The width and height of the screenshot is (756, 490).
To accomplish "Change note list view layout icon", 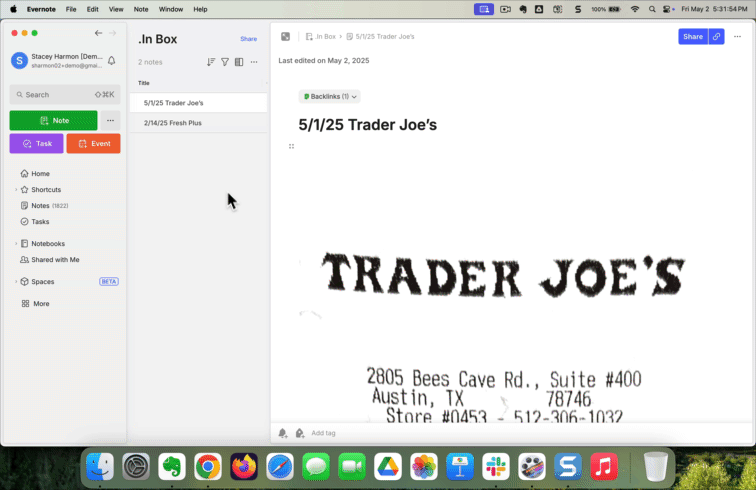I will point(239,62).
